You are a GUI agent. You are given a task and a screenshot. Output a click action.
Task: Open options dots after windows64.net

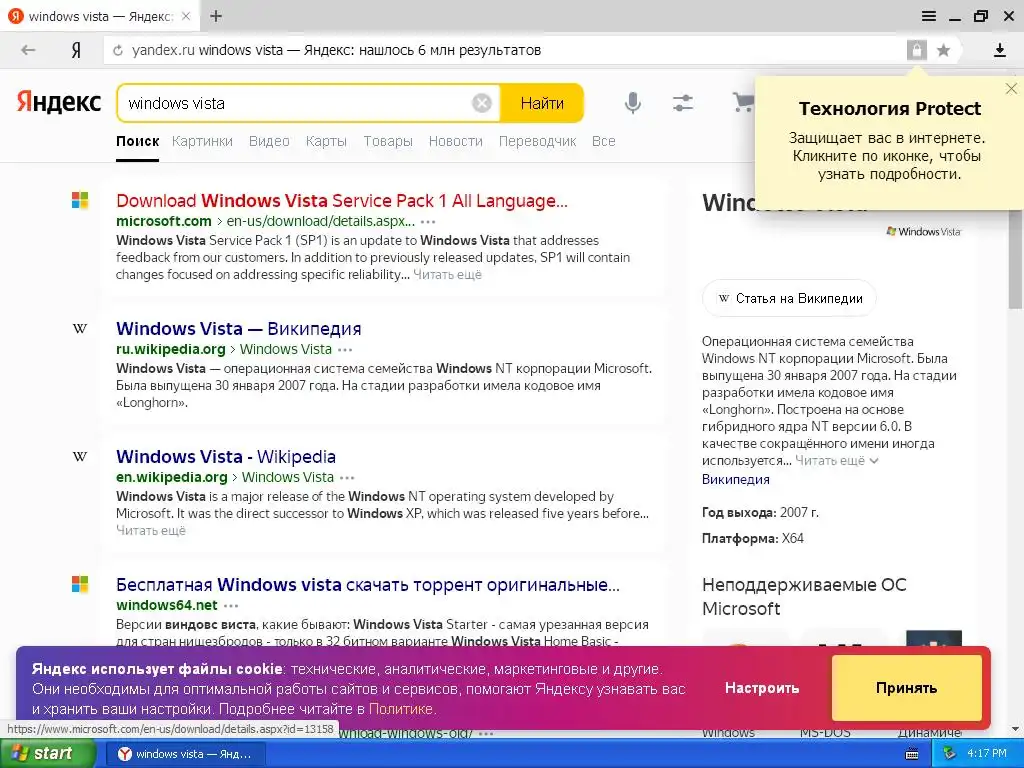coord(231,606)
